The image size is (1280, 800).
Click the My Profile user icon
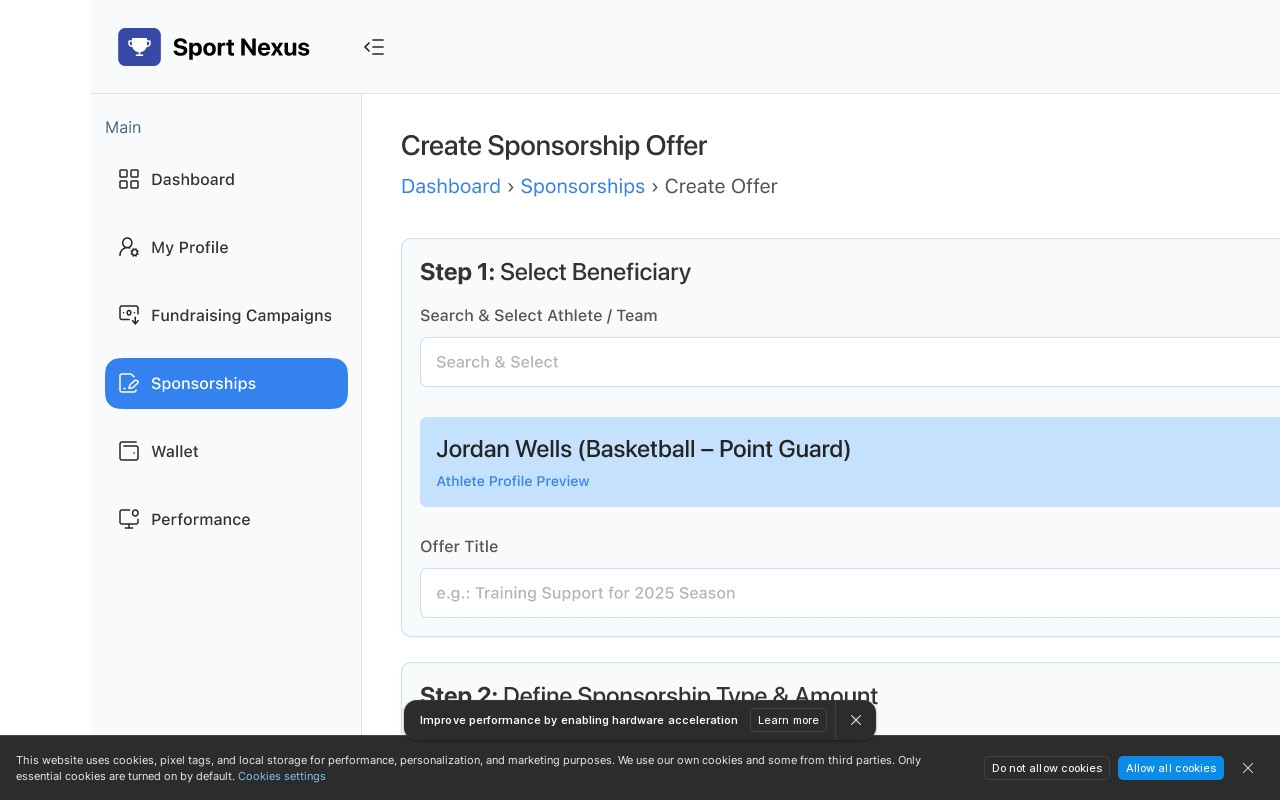(129, 247)
